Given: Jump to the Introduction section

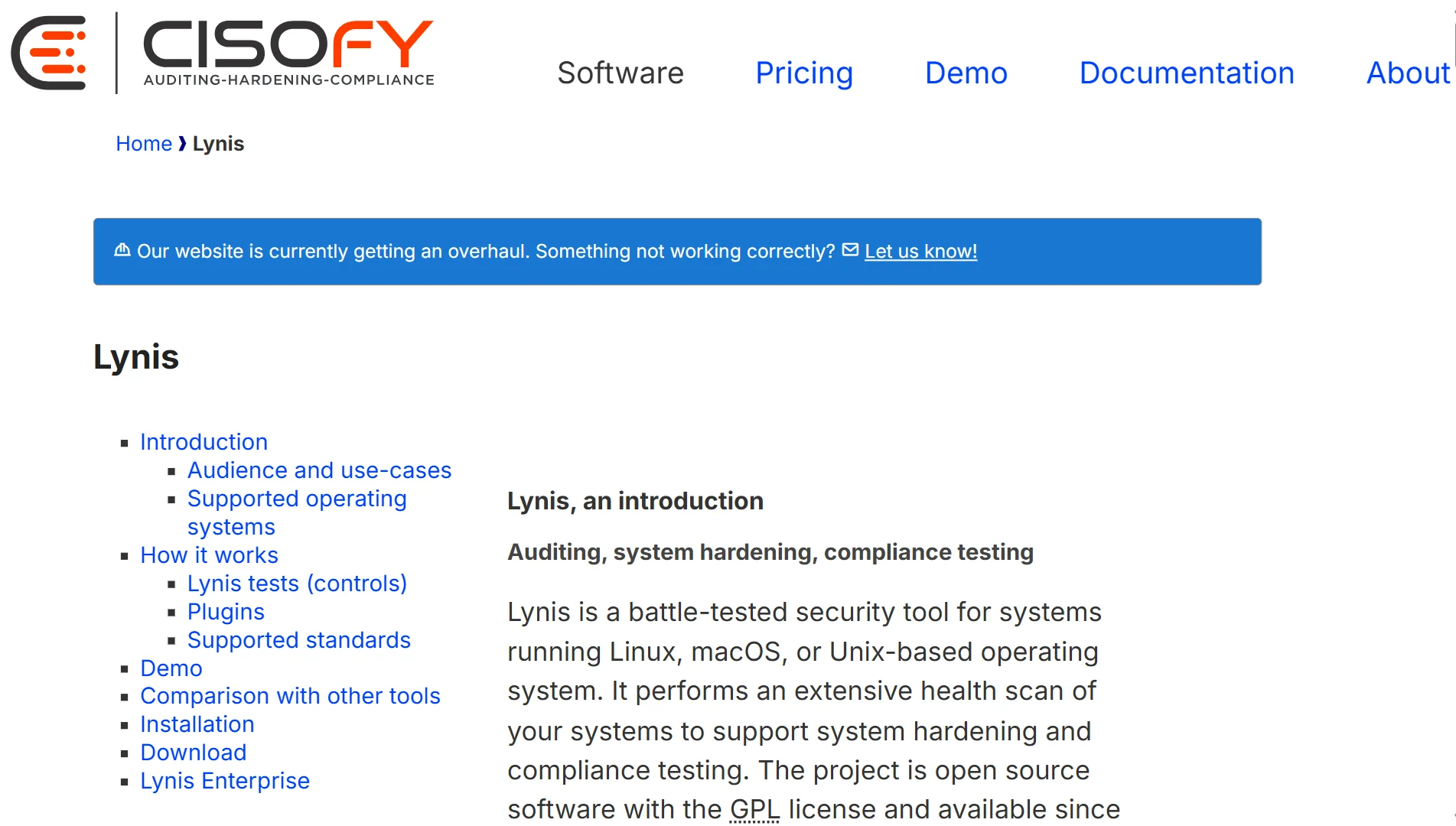Looking at the screenshot, I should point(204,442).
